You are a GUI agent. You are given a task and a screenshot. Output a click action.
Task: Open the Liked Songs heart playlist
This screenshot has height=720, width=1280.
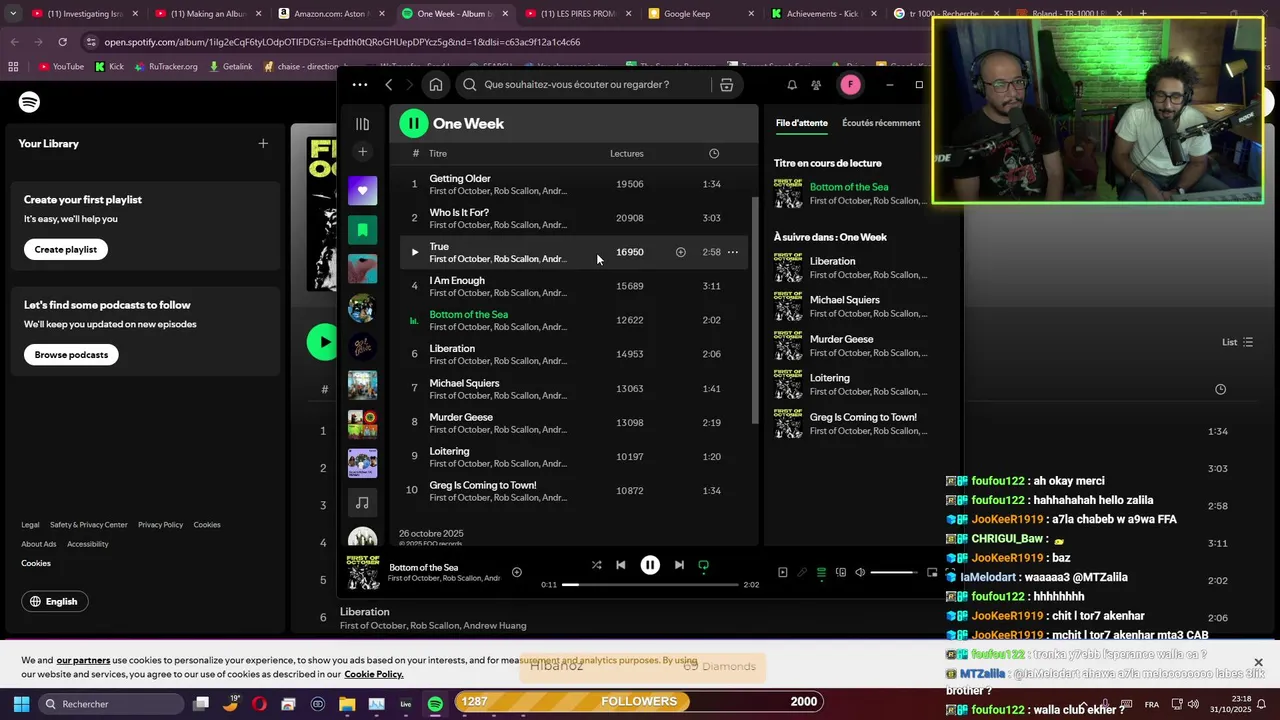362,190
